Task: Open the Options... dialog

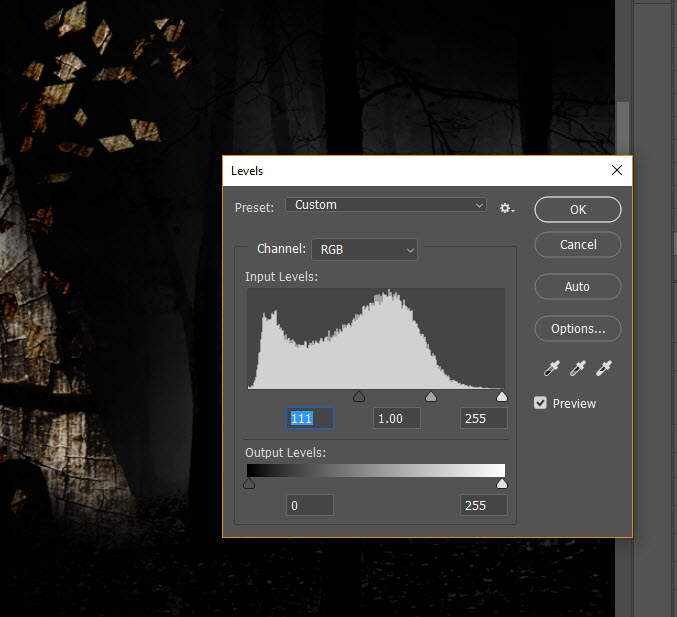Action: 577,328
